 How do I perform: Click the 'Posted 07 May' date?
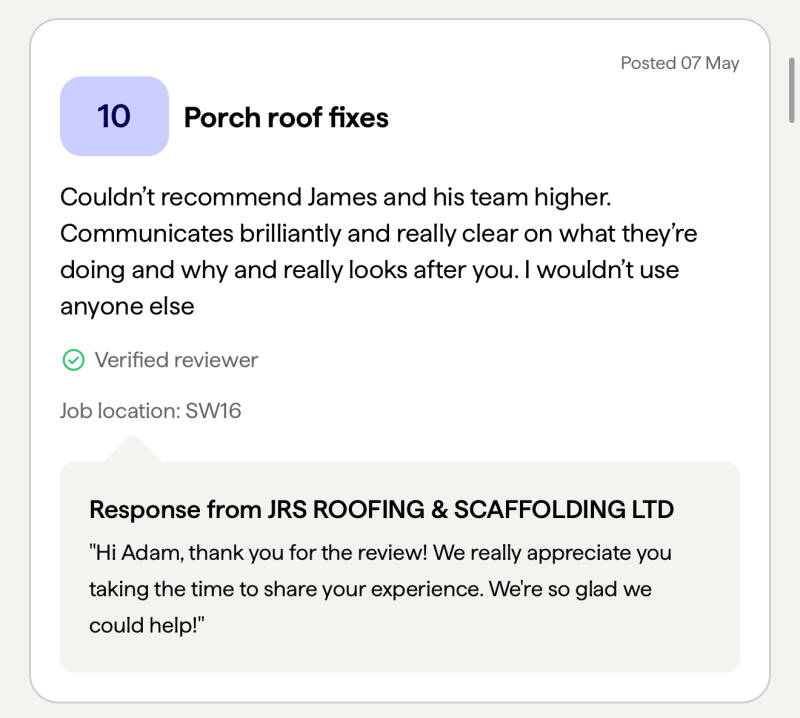pyautogui.click(x=679, y=63)
